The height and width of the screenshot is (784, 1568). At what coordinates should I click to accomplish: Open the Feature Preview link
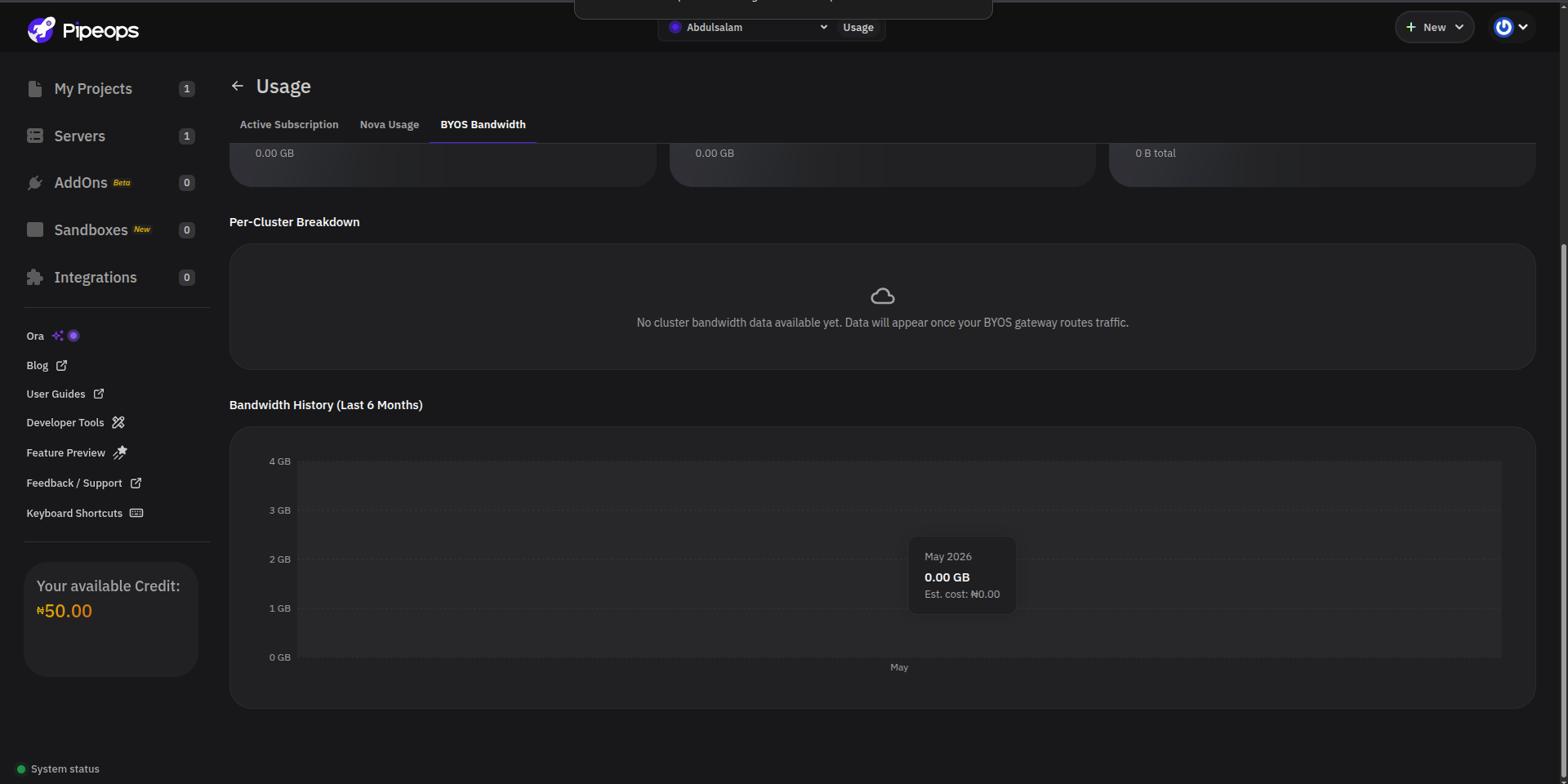point(77,452)
